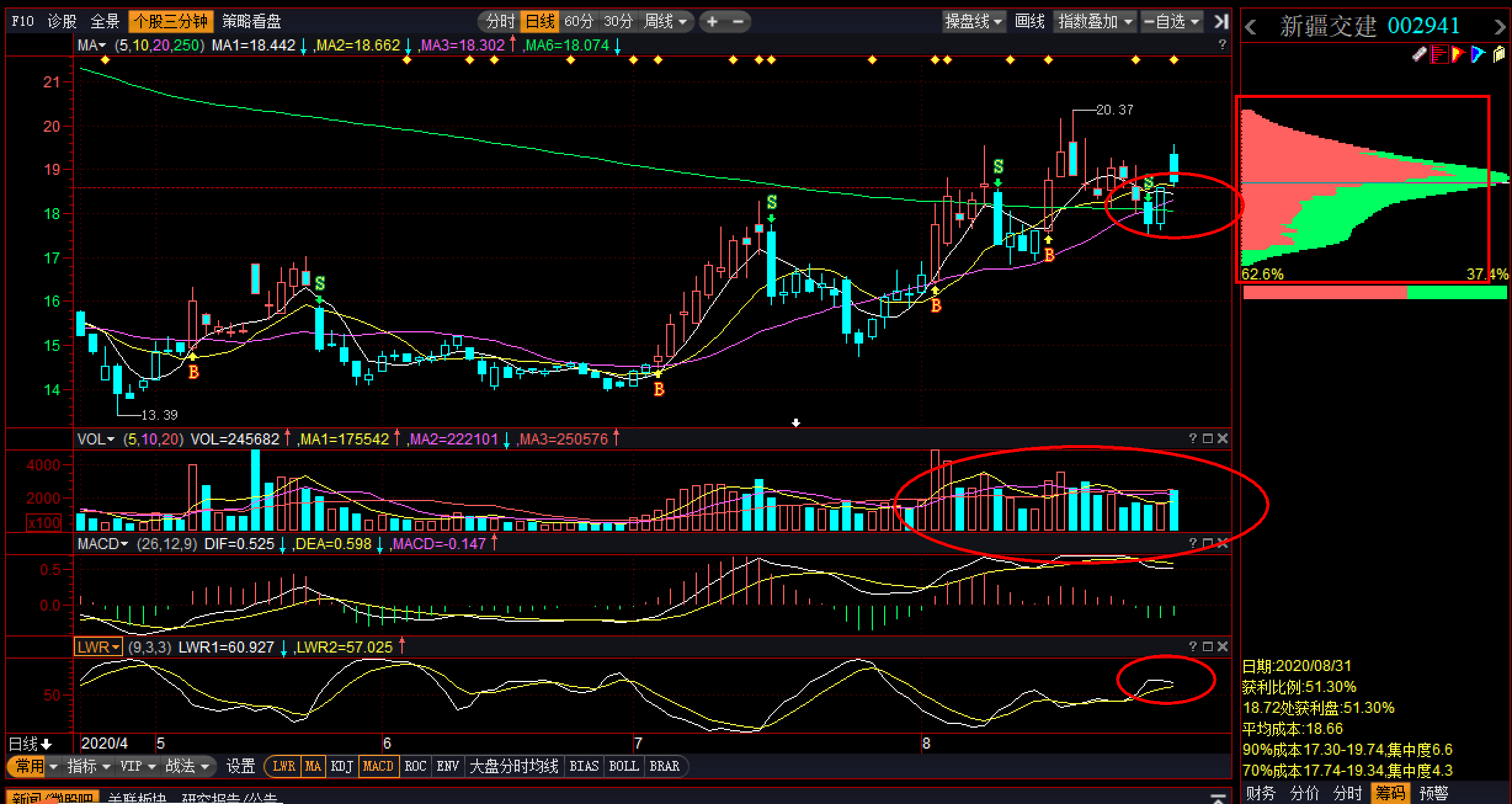Open the yellow notebook icon in chip panel
The image size is (1512, 804).
coord(1499,54)
